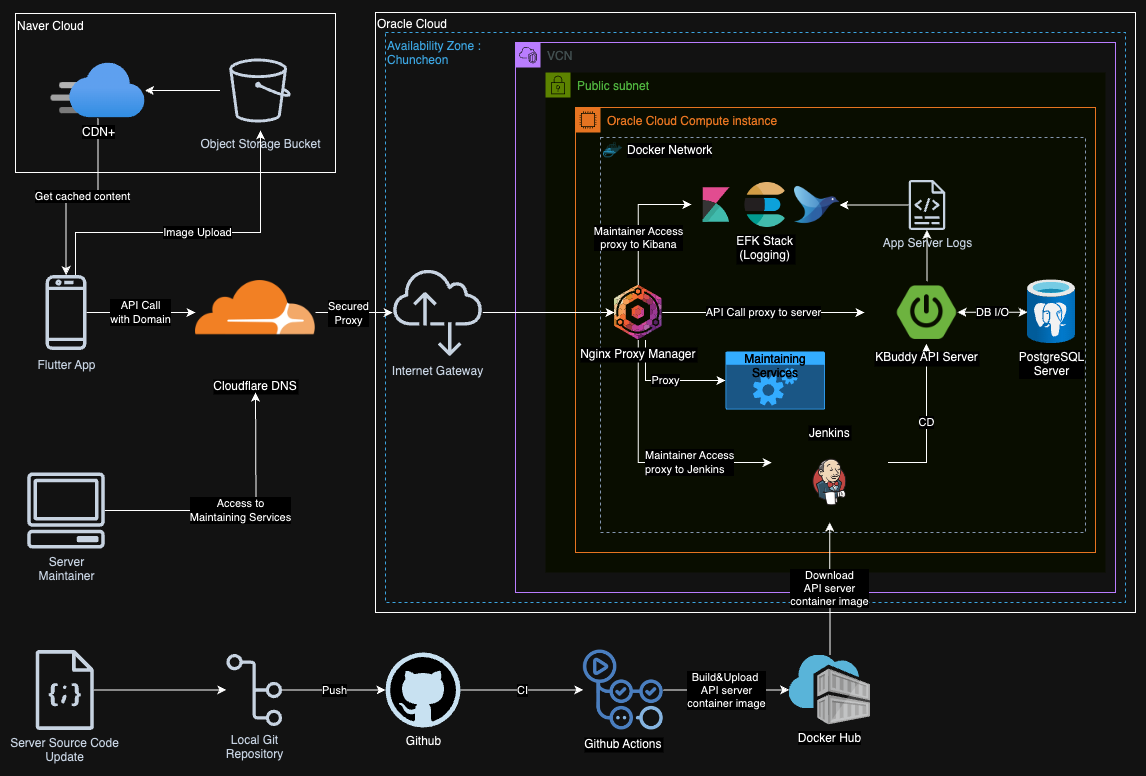The image size is (1146, 776).
Task: Click 'Availability Zone : Chuncheon' text
Action: pos(433,53)
